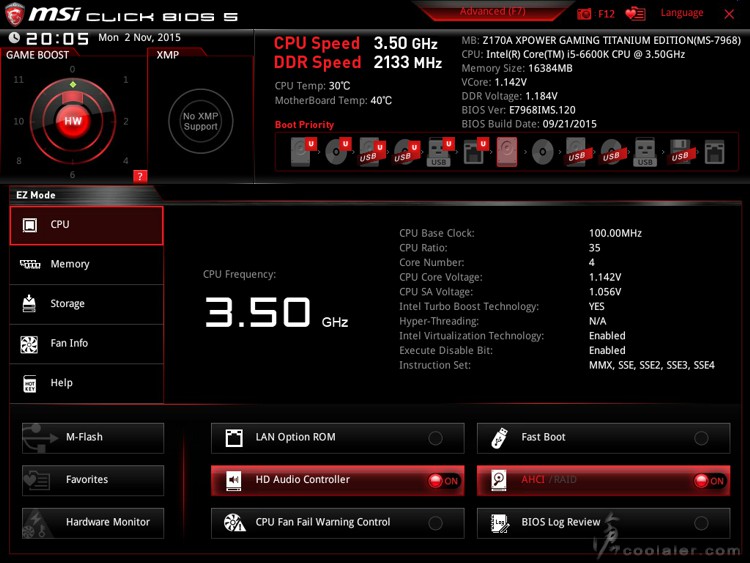Screen dimensions: 750x563
Task: Select the UEFI USB key boot icon
Action: point(440,152)
